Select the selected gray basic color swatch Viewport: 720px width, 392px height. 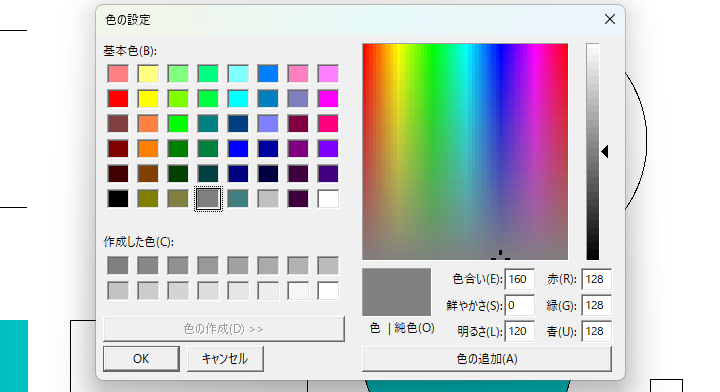pos(208,199)
